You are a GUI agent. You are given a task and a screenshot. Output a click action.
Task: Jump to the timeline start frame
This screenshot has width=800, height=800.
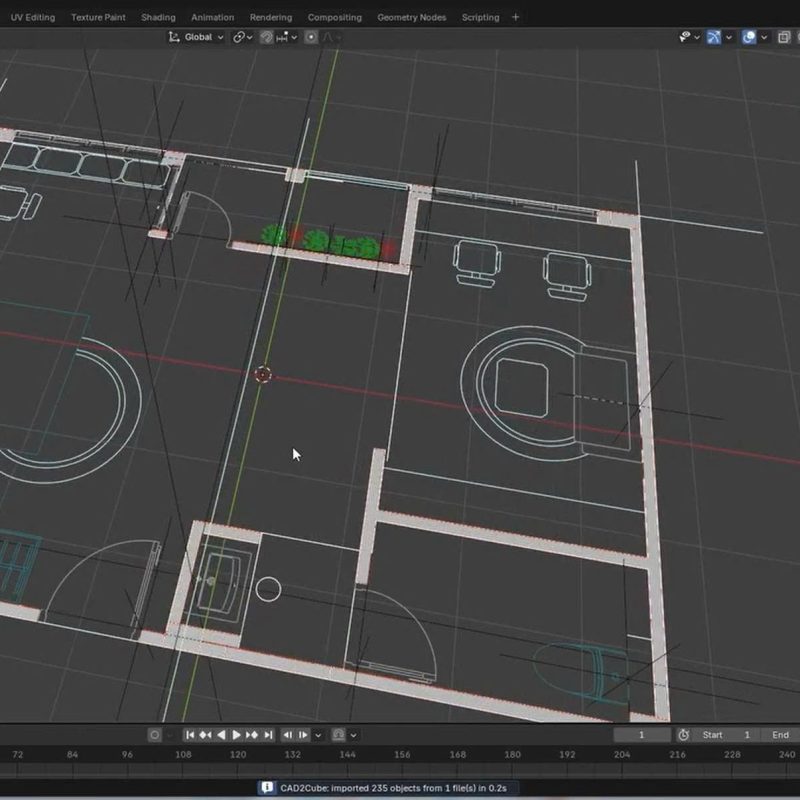[190, 735]
